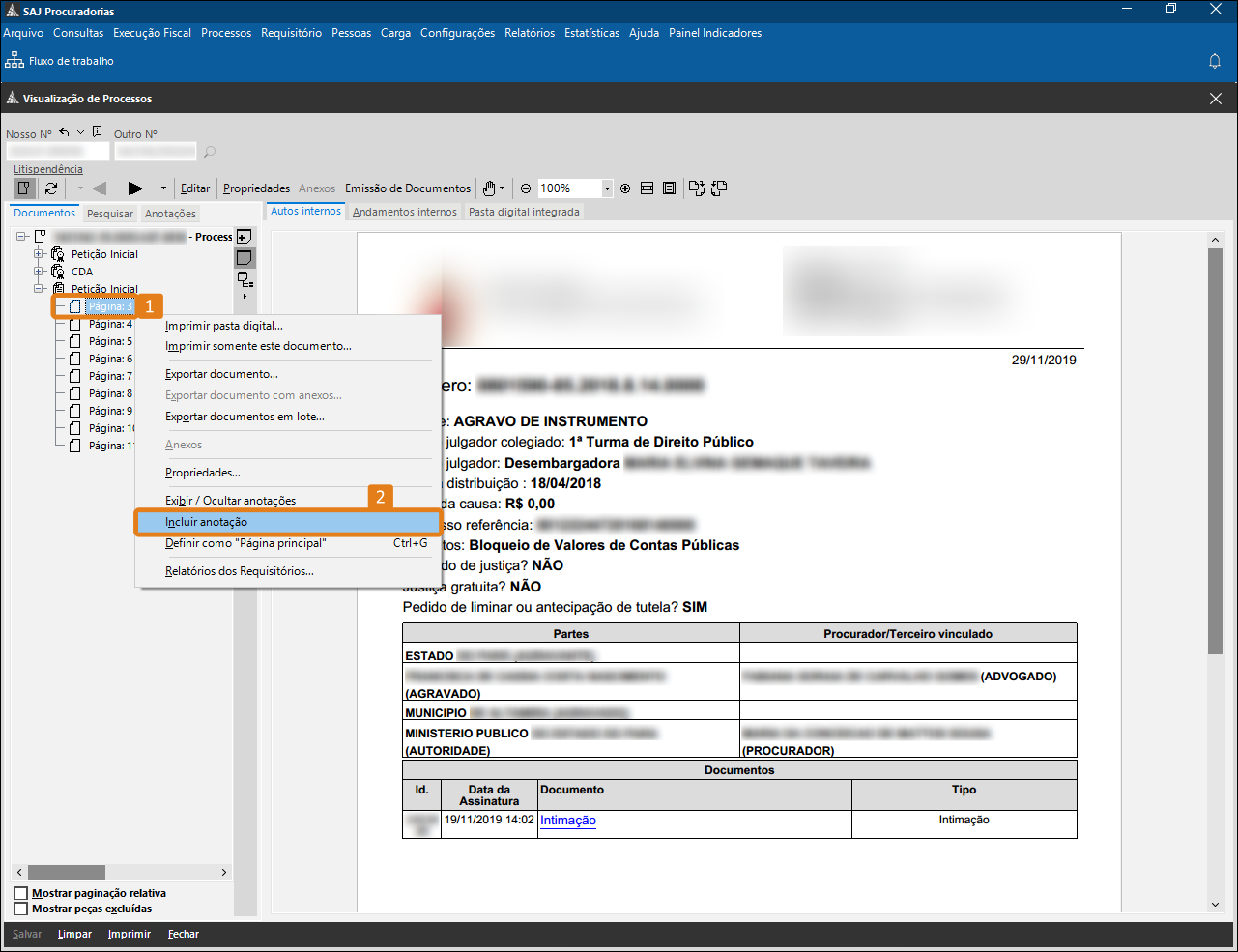Collapse the root process tree node
The height and width of the screenshot is (952, 1238).
click(21, 237)
